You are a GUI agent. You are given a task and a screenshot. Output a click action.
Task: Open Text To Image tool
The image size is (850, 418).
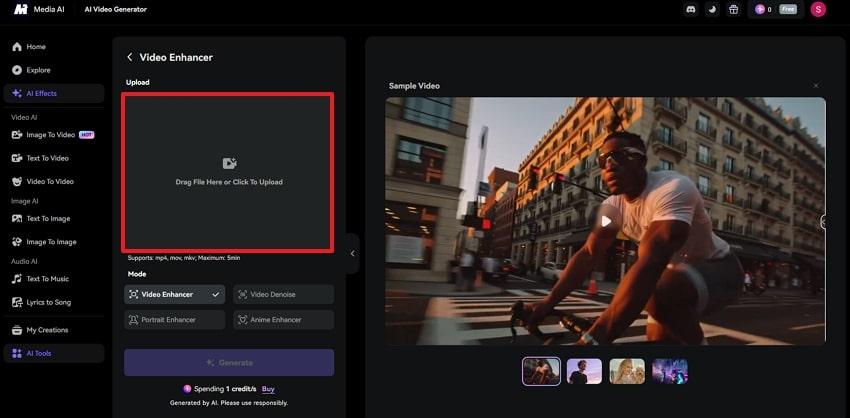[54, 218]
